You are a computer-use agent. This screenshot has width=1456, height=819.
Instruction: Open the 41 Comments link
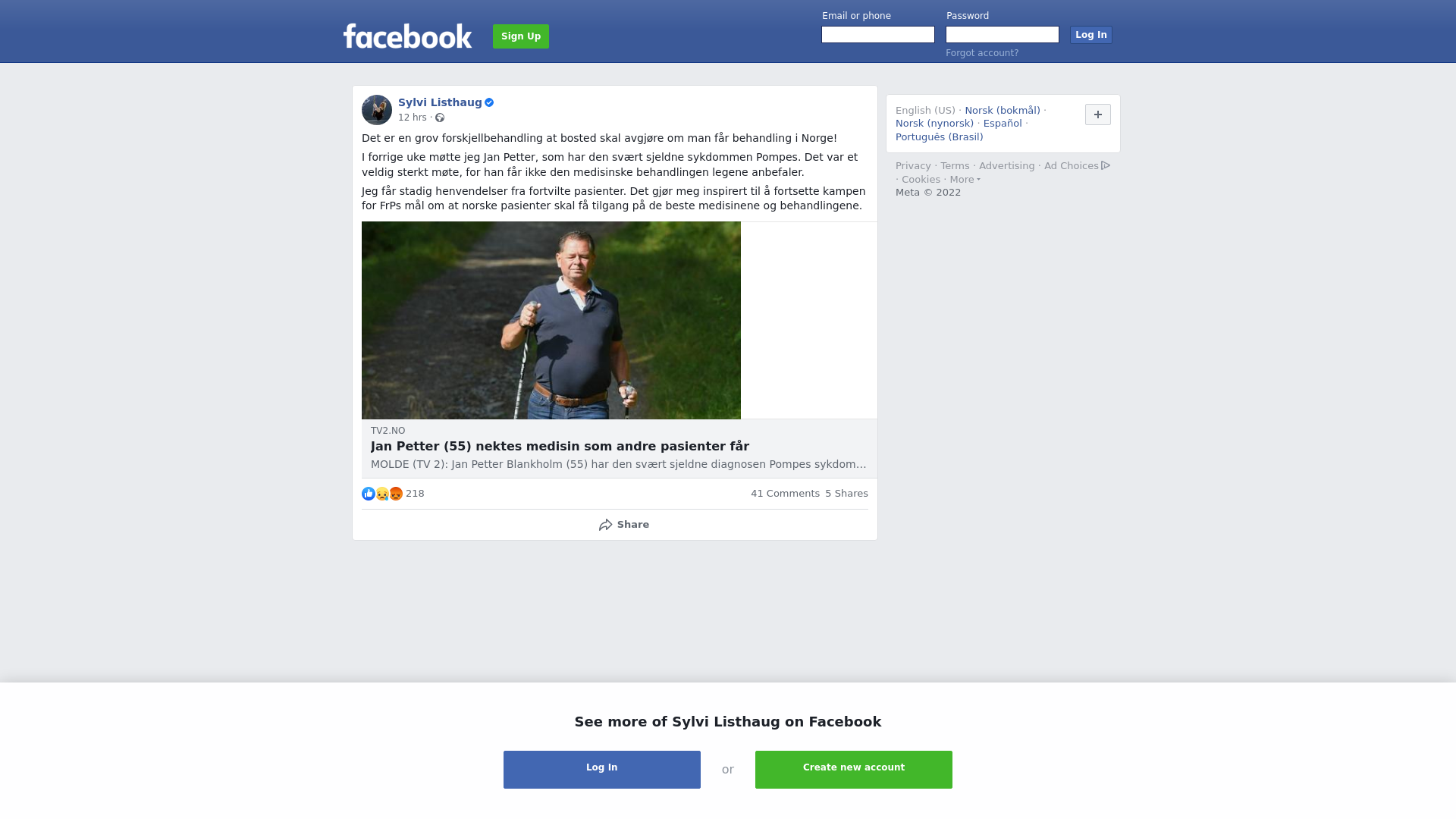pyautogui.click(x=785, y=494)
